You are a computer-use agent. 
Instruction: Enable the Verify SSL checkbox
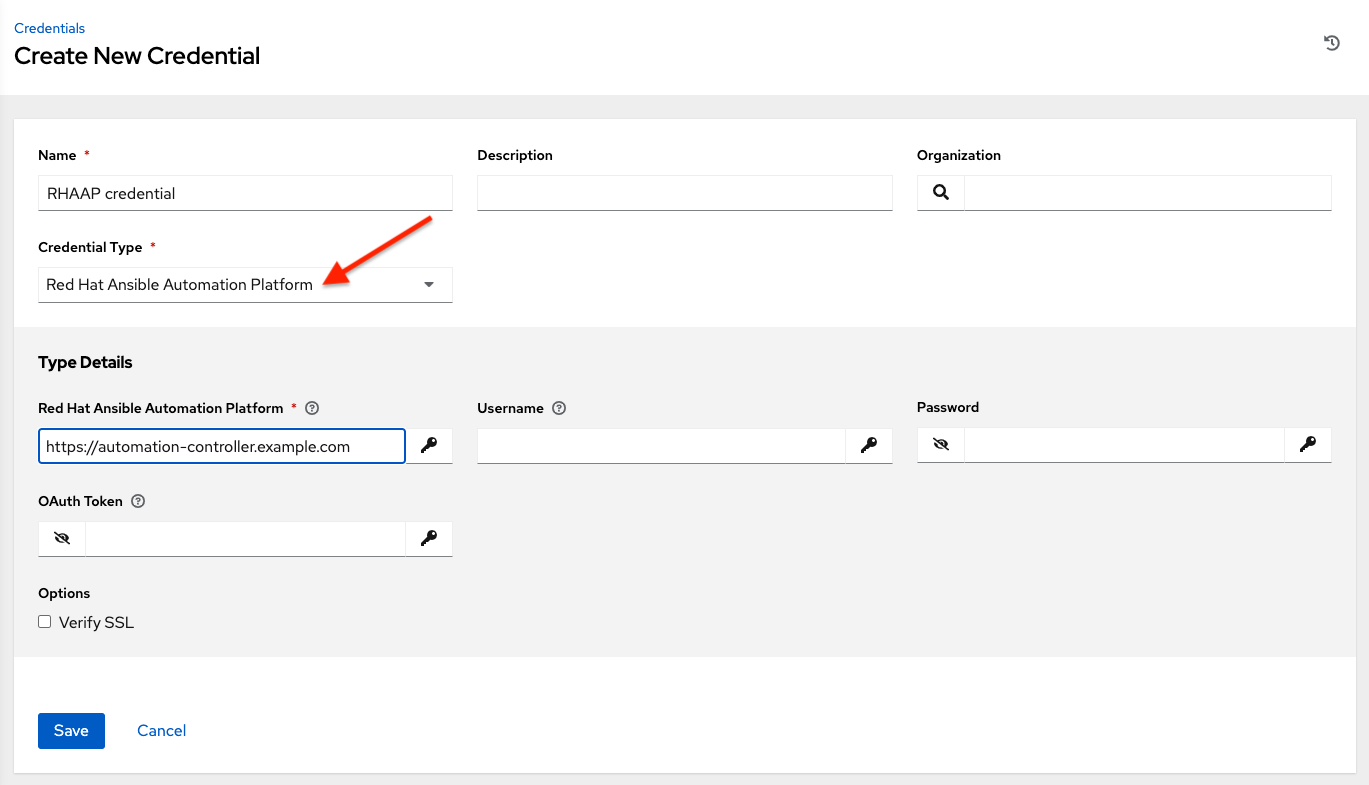pyautogui.click(x=44, y=621)
